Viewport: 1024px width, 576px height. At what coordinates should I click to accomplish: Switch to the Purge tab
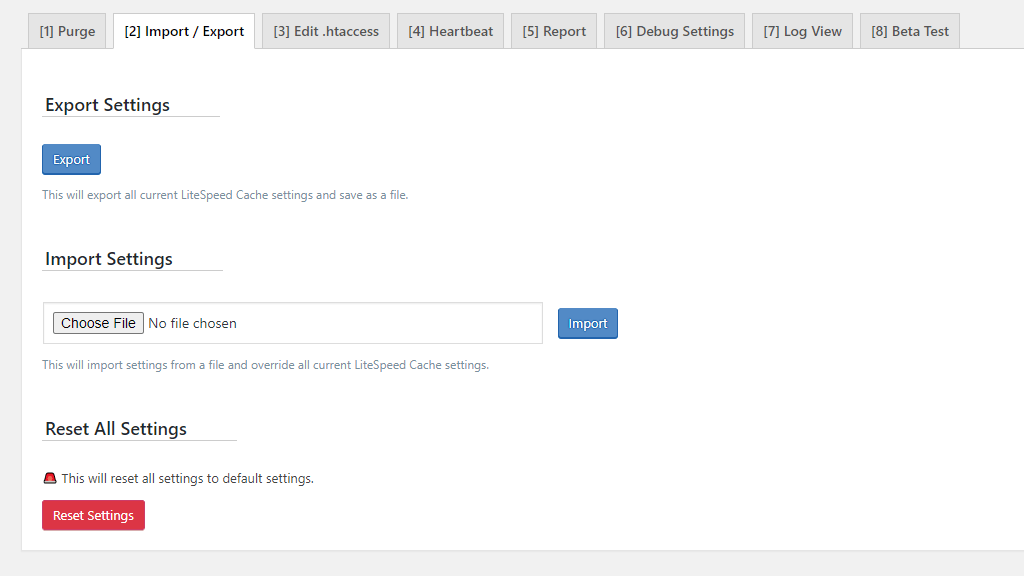(67, 31)
